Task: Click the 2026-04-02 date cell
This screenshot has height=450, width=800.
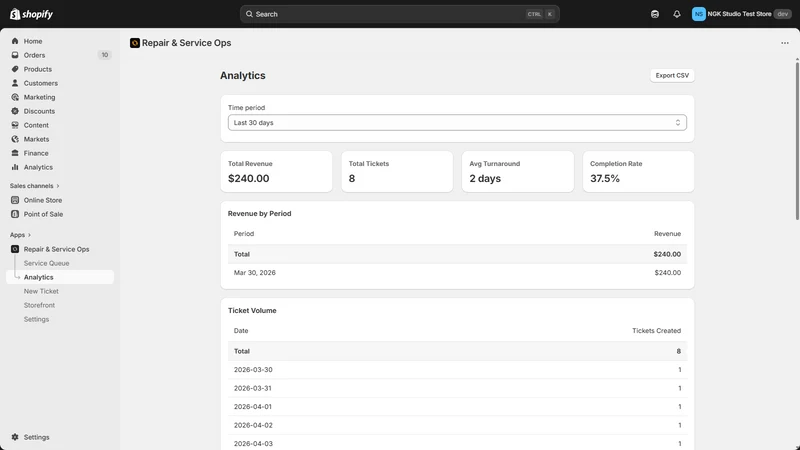Action: point(253,425)
